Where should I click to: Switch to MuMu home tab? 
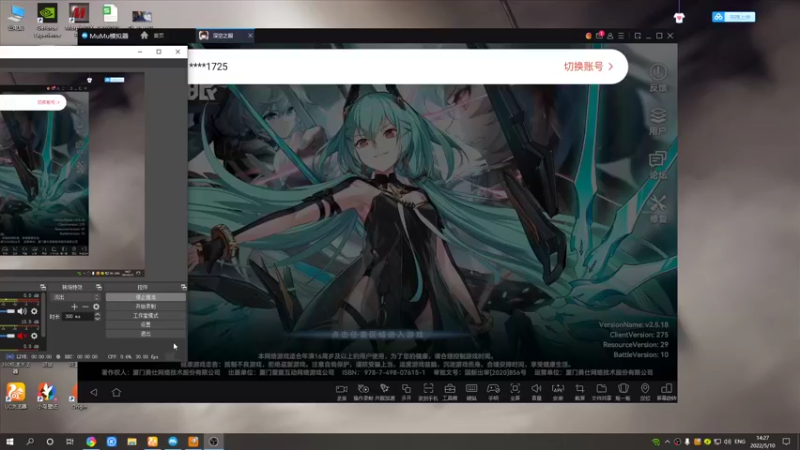coord(152,36)
